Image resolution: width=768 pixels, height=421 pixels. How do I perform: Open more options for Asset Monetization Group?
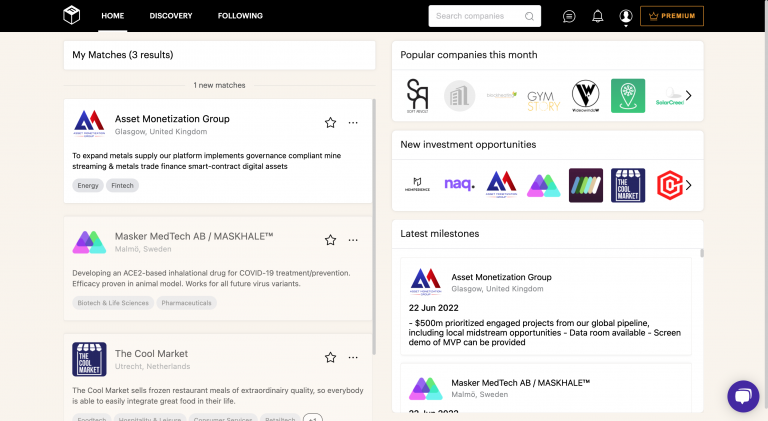[x=353, y=123]
